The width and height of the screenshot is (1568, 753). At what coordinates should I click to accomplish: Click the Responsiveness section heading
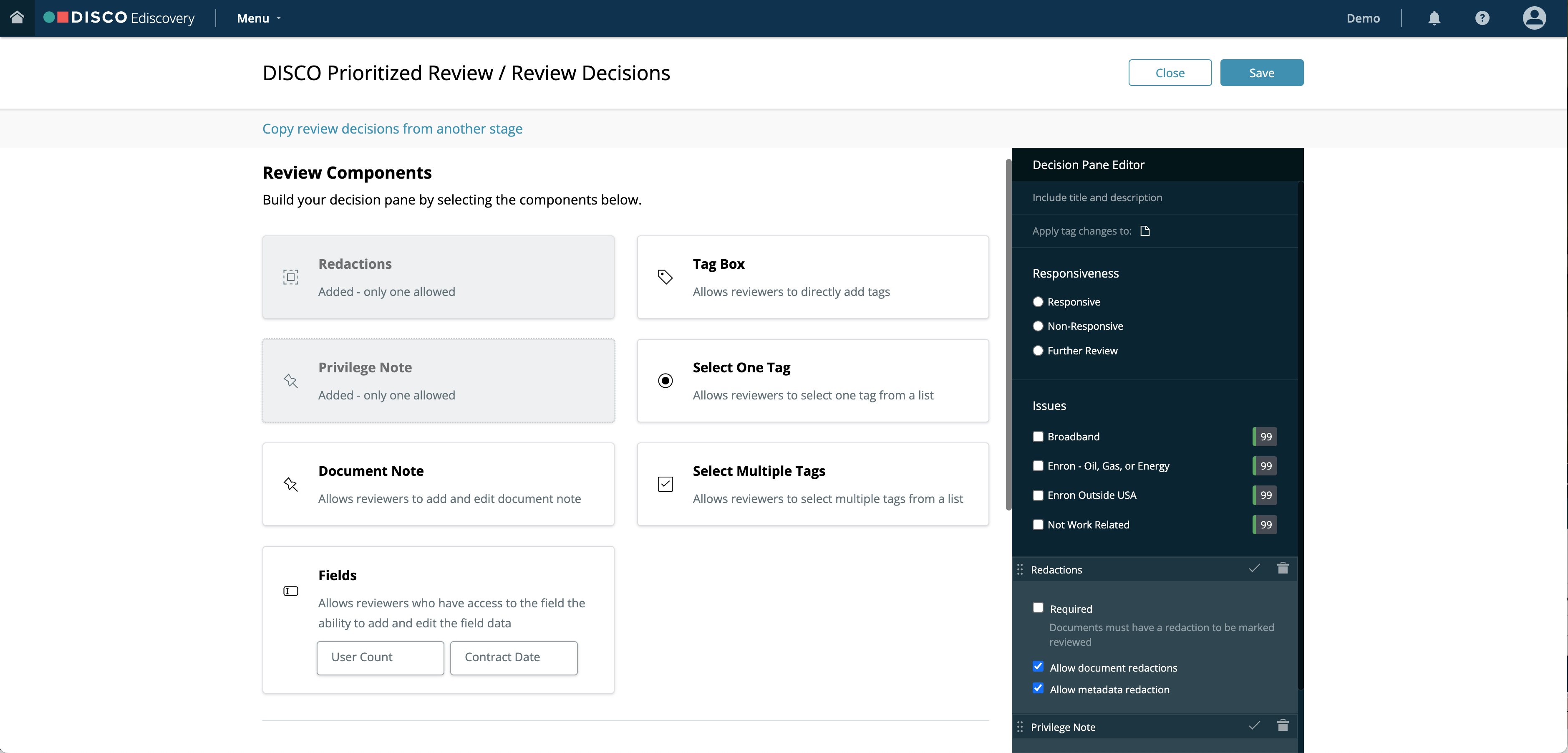[1075, 273]
